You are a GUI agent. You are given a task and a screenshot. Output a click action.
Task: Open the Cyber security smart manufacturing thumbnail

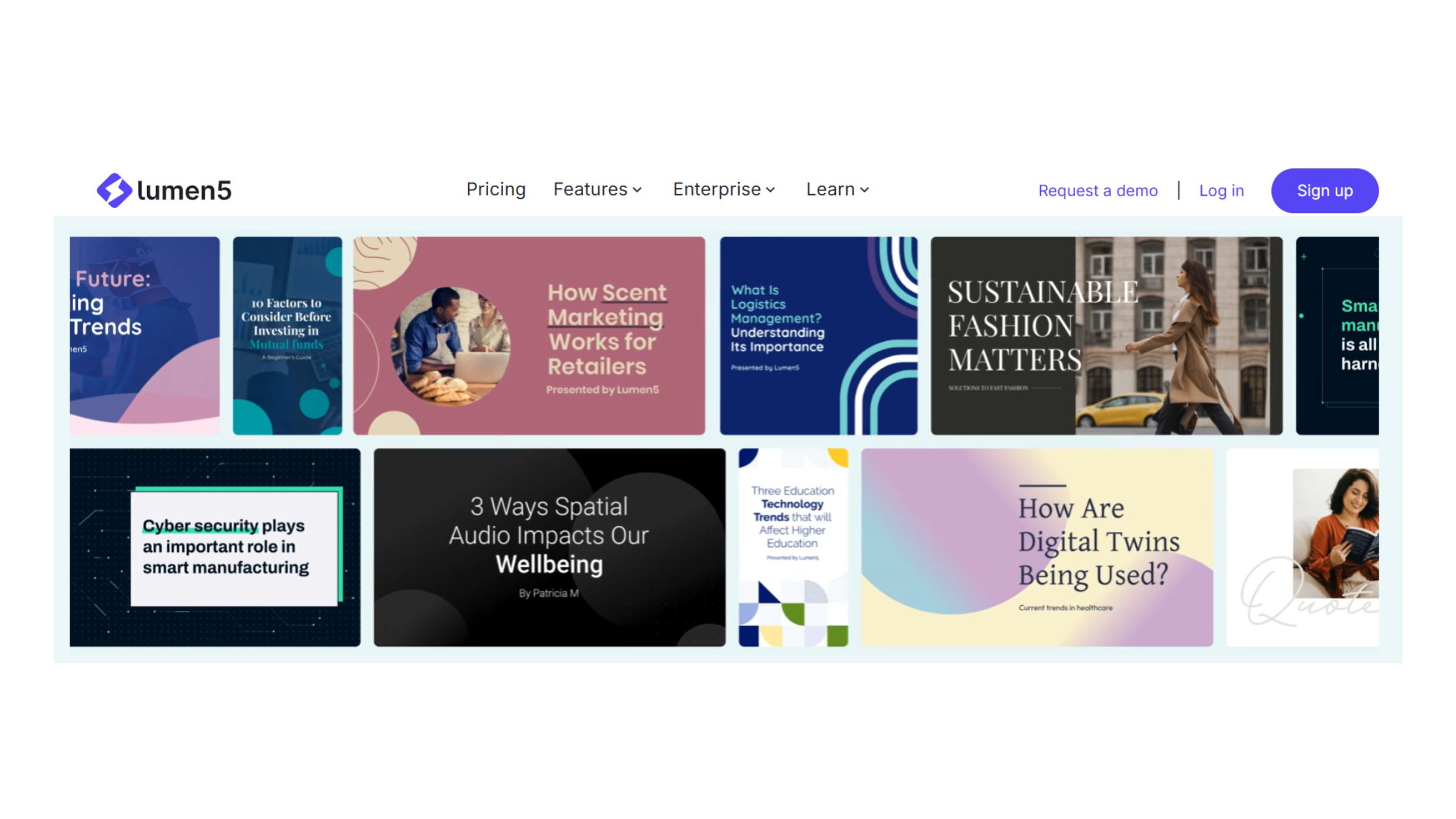pos(215,547)
